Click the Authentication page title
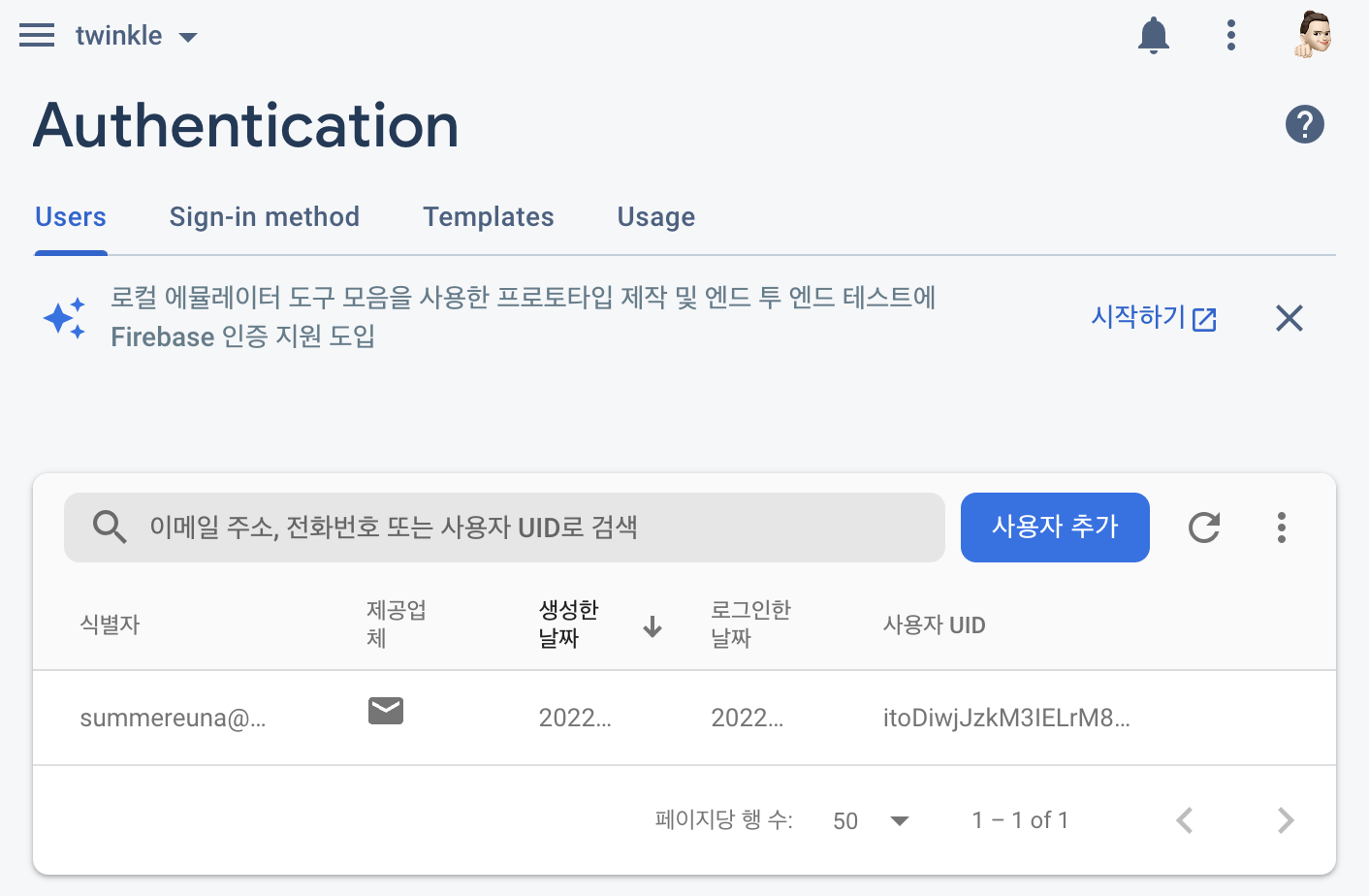 (x=246, y=126)
